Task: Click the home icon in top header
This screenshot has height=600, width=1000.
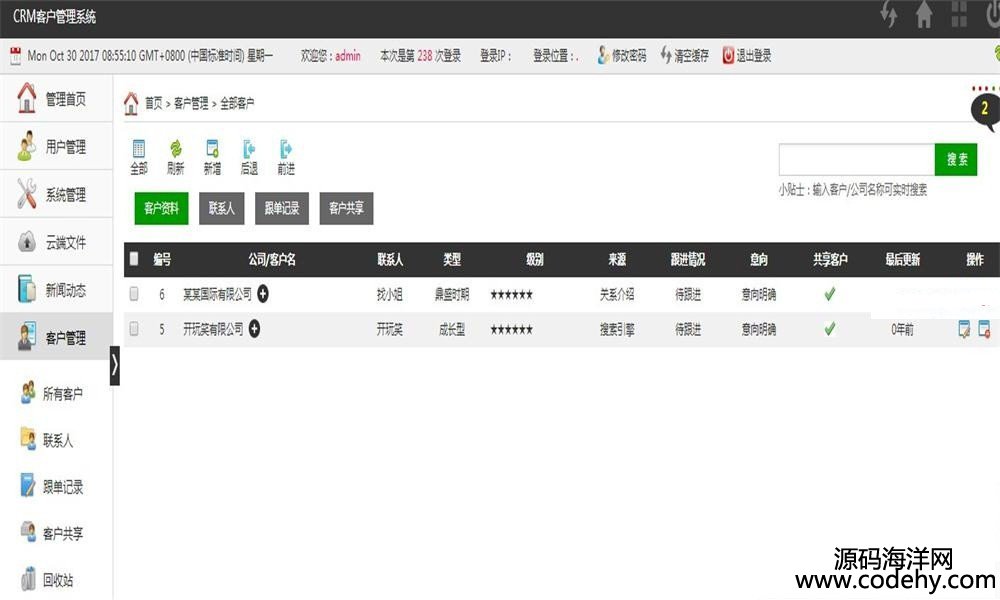Action: (924, 15)
